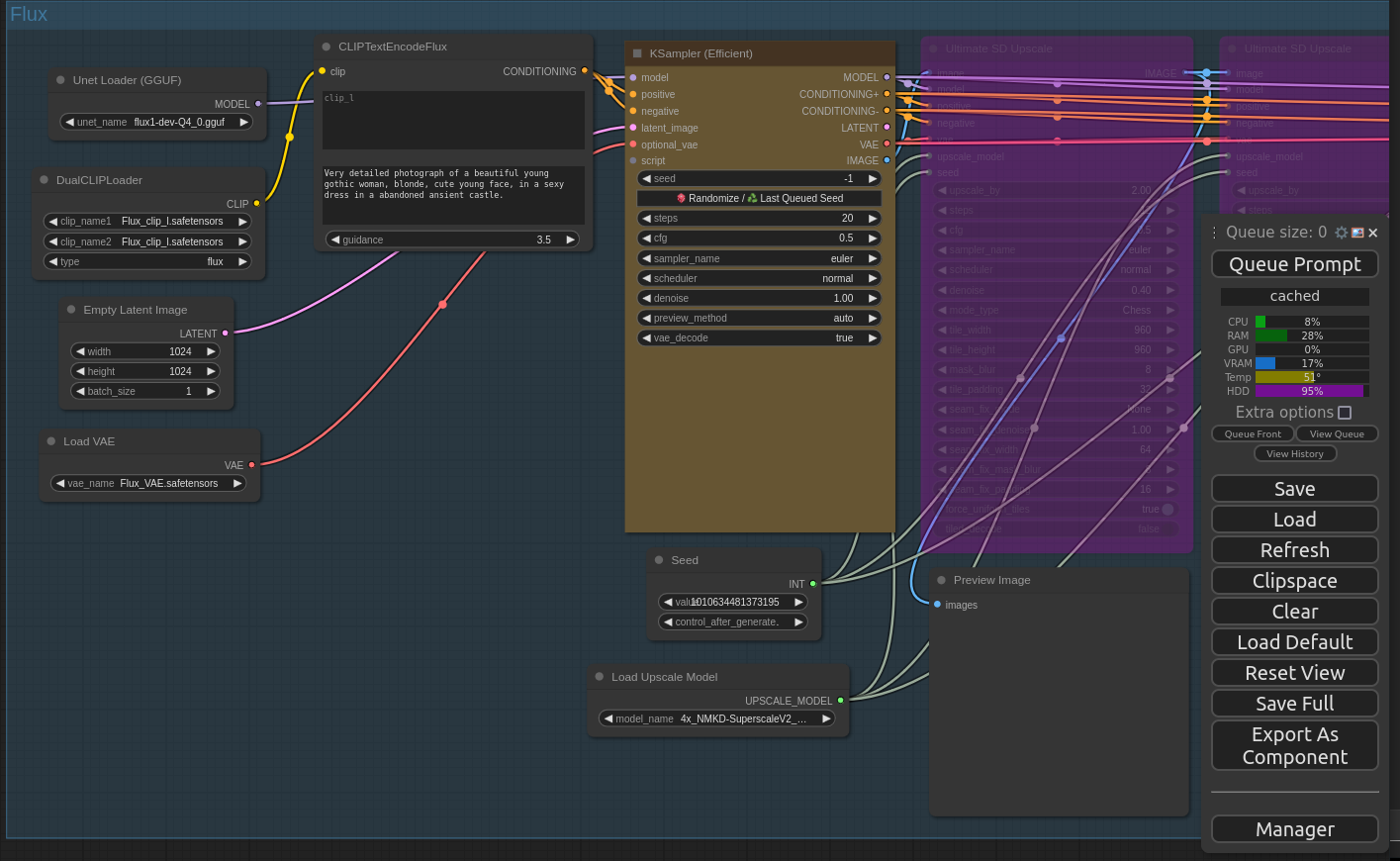Viewport: 1400px width, 861px height.
Task: Collapse the CLIPTextEncodeFlux node via its title dot
Action: [327, 47]
